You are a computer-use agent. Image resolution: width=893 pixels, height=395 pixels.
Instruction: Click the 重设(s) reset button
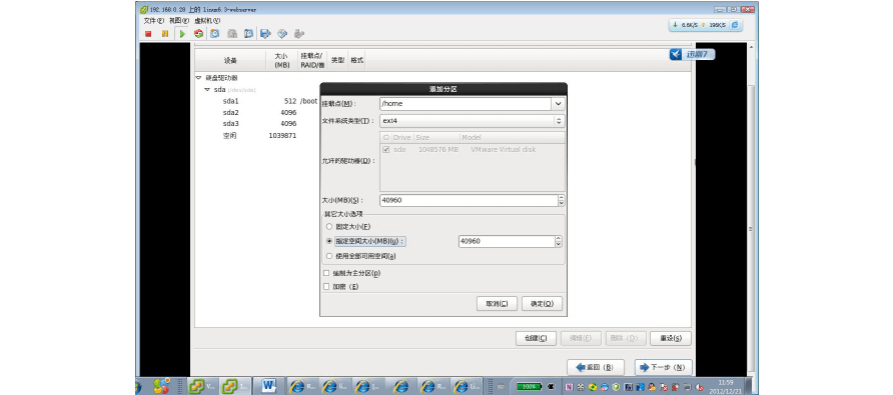pyautogui.click(x=671, y=338)
